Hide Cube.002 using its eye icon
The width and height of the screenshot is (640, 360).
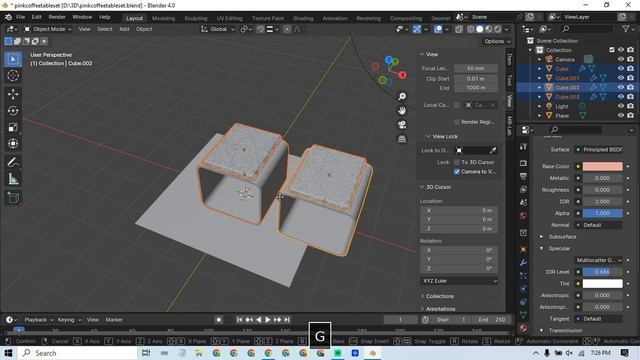621,87
